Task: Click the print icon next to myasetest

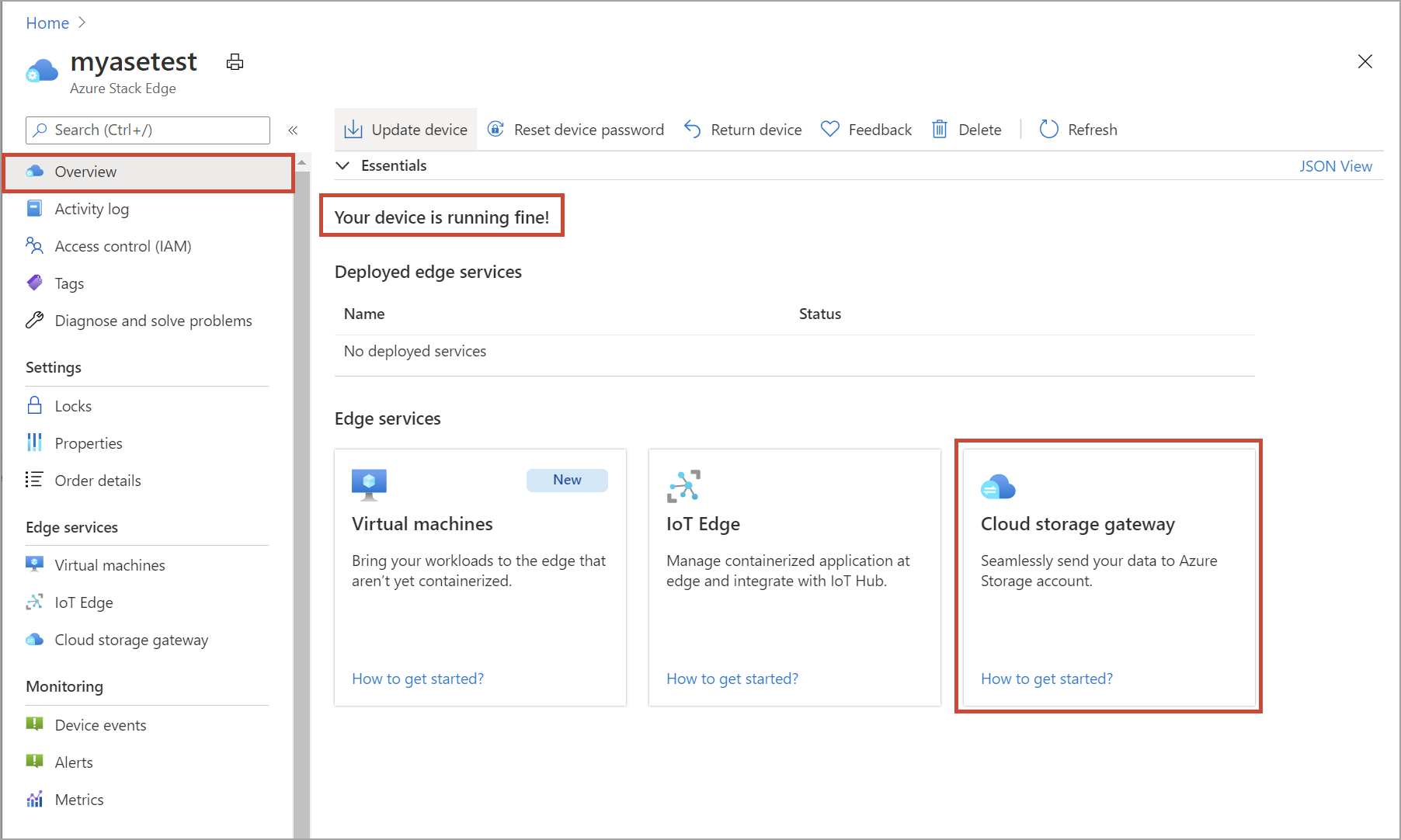Action: [x=235, y=62]
